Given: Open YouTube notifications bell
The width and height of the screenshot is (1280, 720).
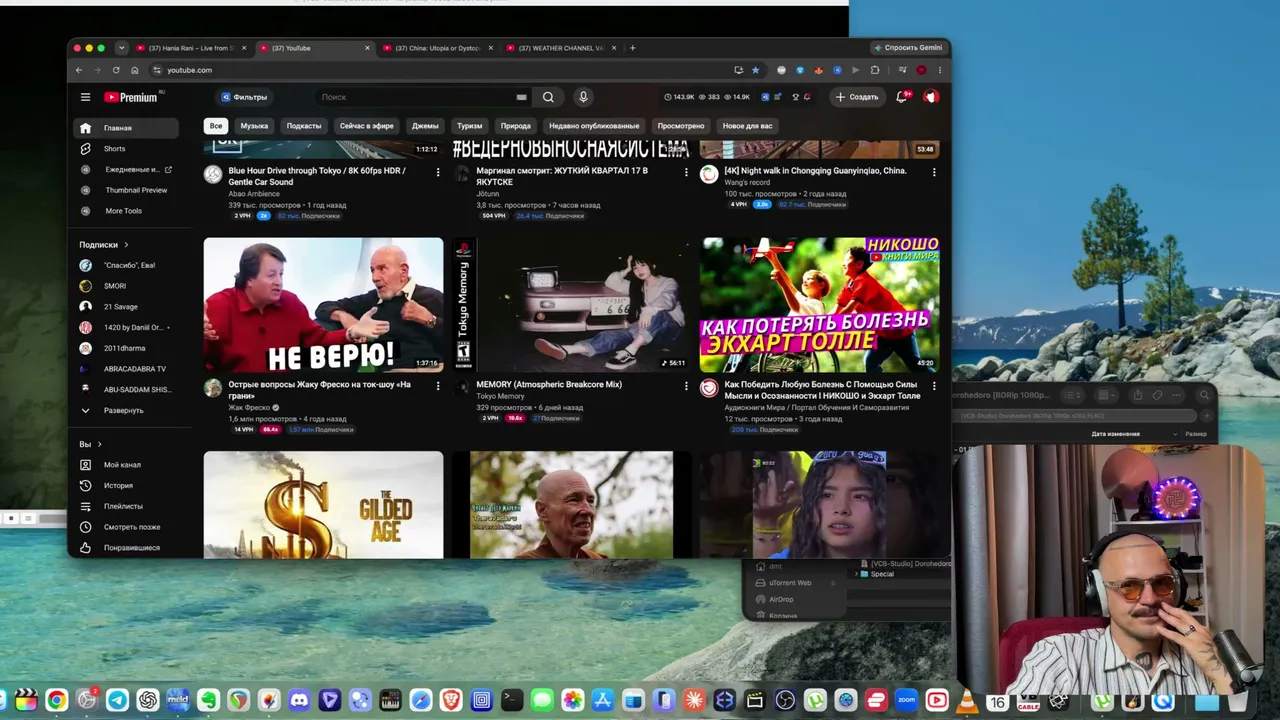Looking at the screenshot, I should [x=902, y=97].
